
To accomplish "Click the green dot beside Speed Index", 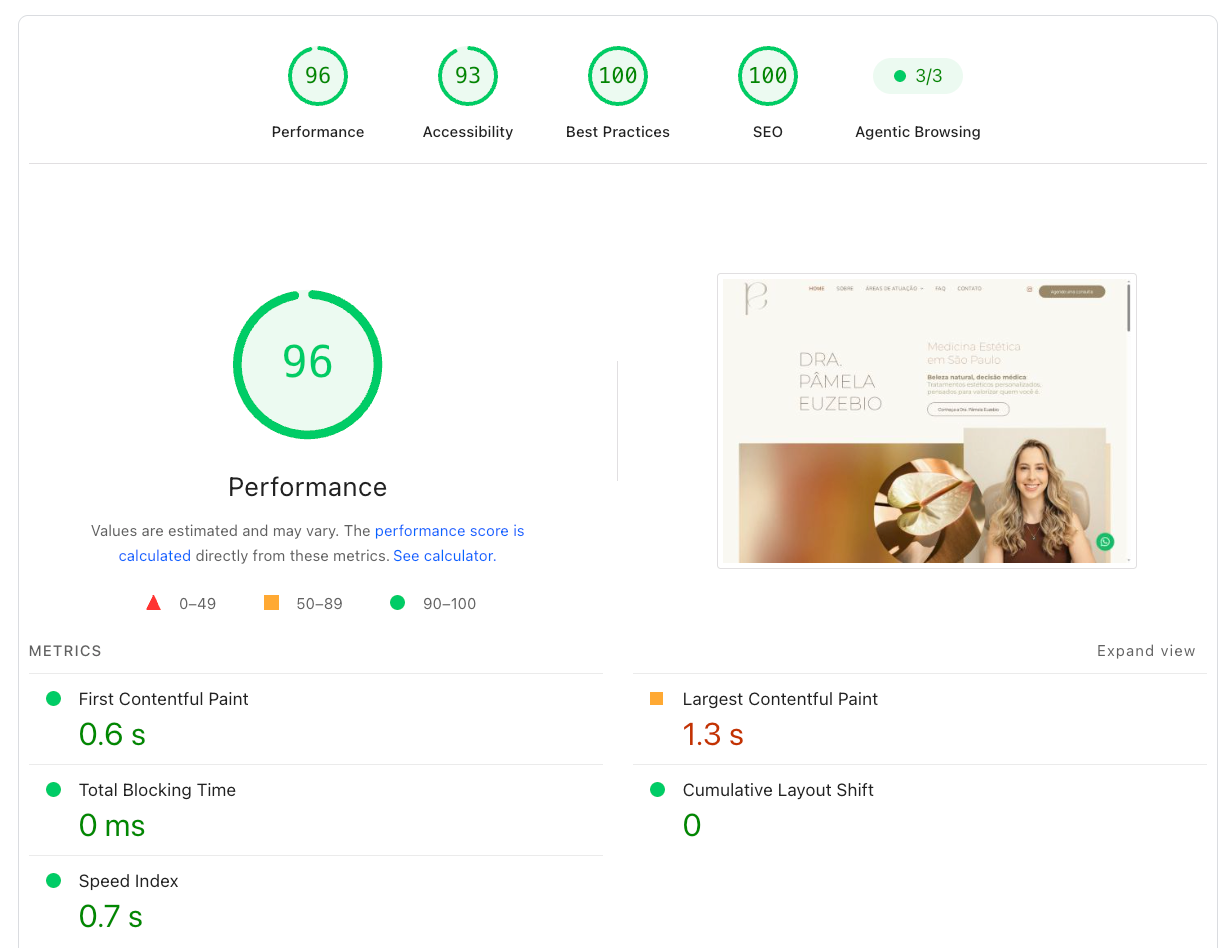I will [54, 881].
